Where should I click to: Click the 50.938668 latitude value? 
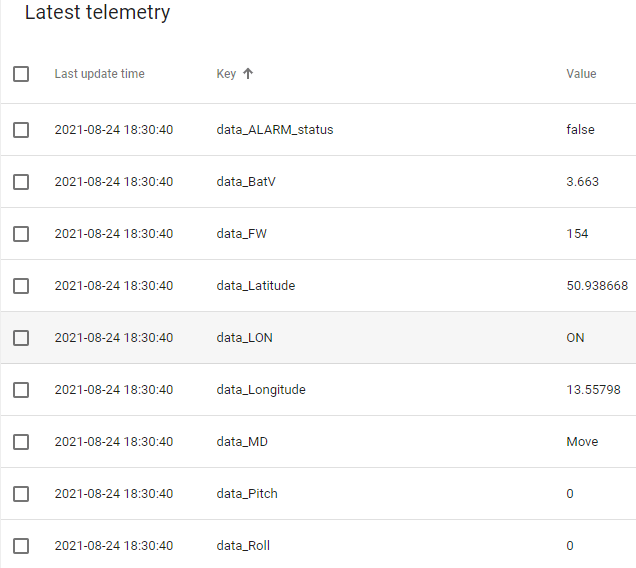click(597, 286)
